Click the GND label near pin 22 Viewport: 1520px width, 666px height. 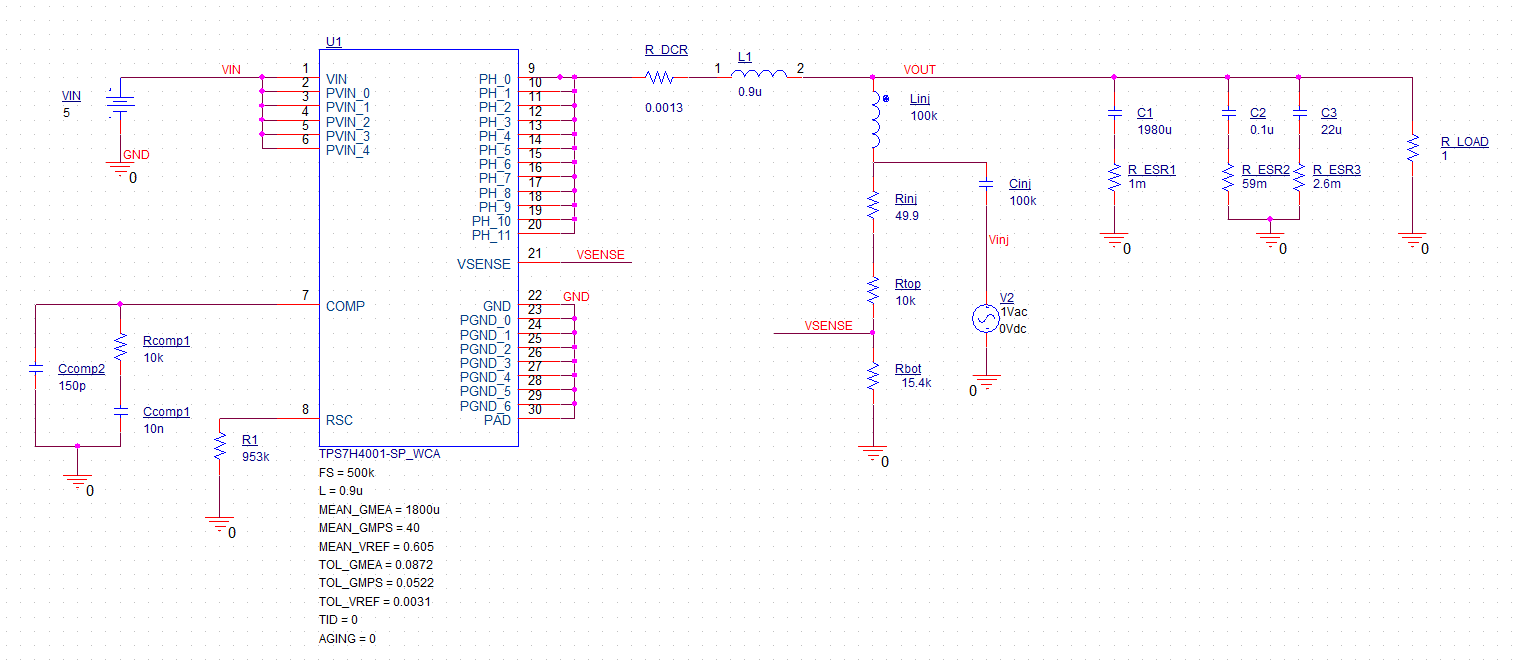point(576,296)
